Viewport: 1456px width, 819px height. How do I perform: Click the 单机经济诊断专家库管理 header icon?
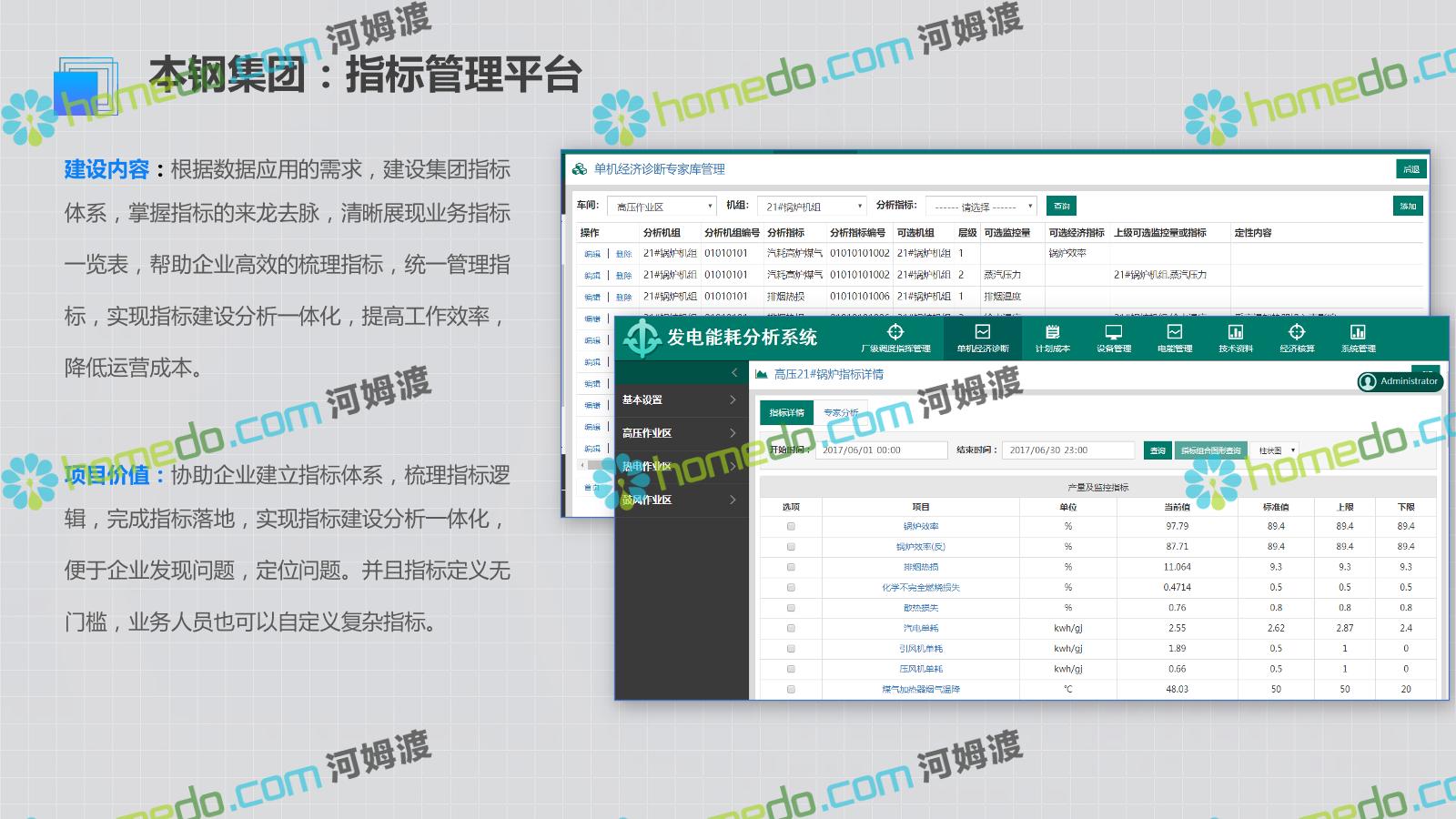(580, 169)
